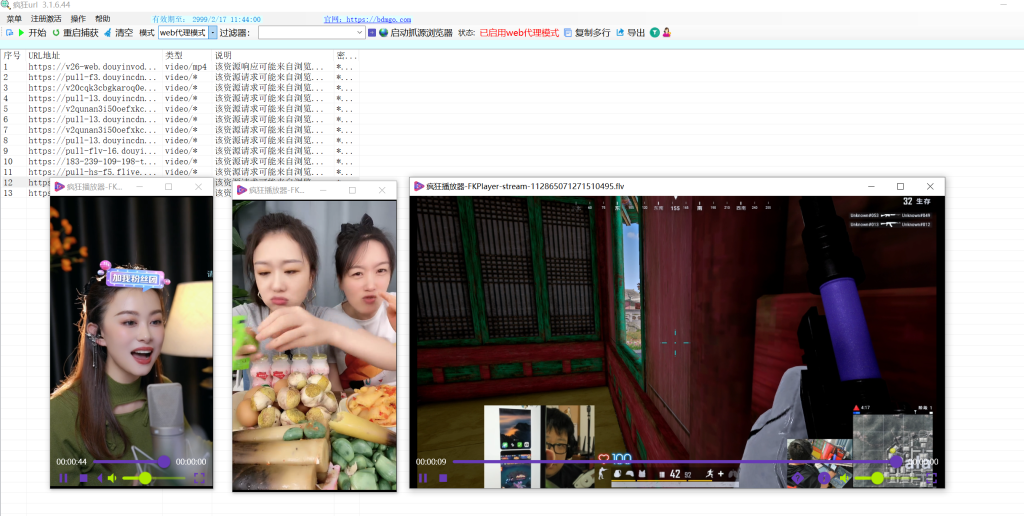The width and height of the screenshot is (1024, 516).
Task: Select row 10 URL https://183-239-109-198
Action: 93,161
